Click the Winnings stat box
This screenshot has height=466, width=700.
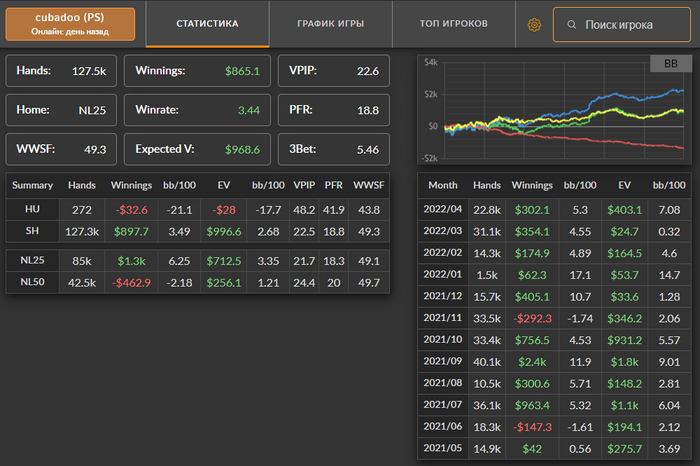pyautogui.click(x=198, y=71)
